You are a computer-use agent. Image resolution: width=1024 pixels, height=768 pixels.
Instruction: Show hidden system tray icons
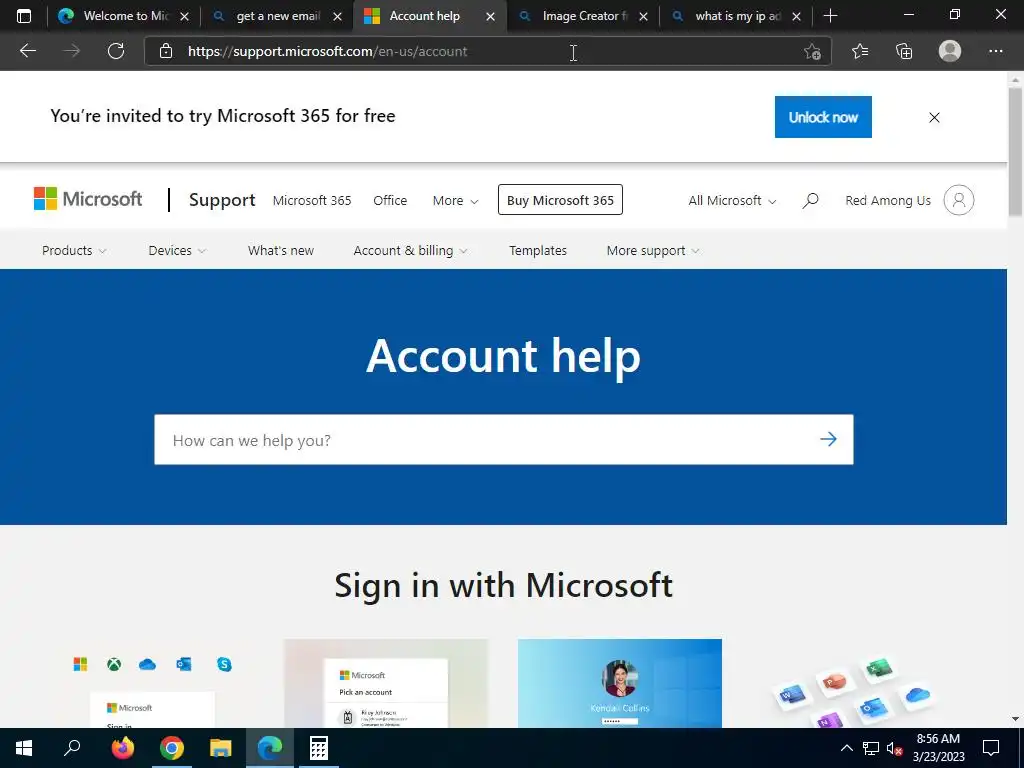(x=846, y=748)
